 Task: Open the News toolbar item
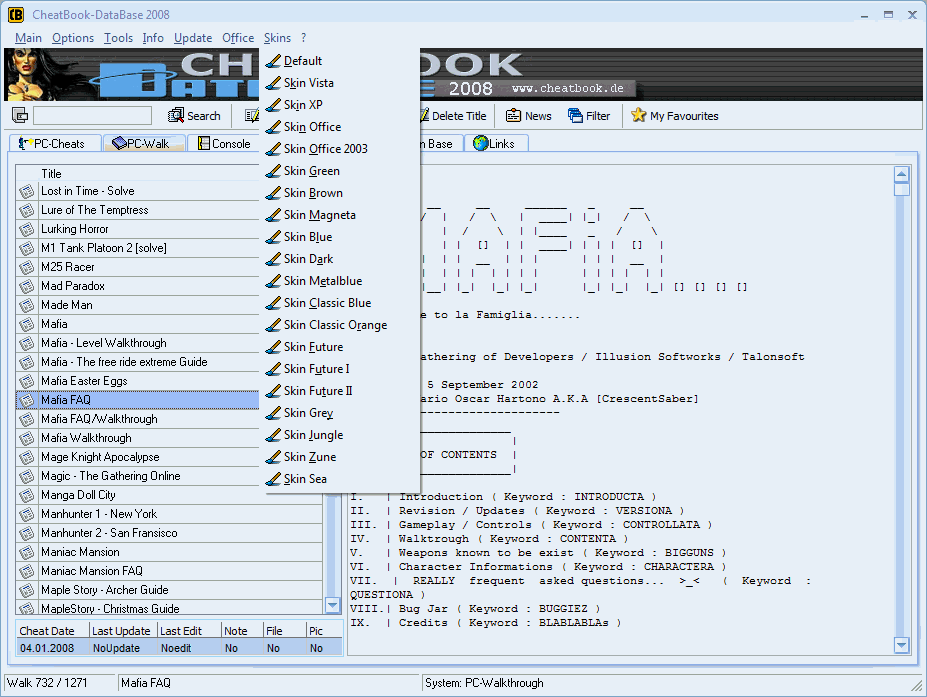click(528, 116)
